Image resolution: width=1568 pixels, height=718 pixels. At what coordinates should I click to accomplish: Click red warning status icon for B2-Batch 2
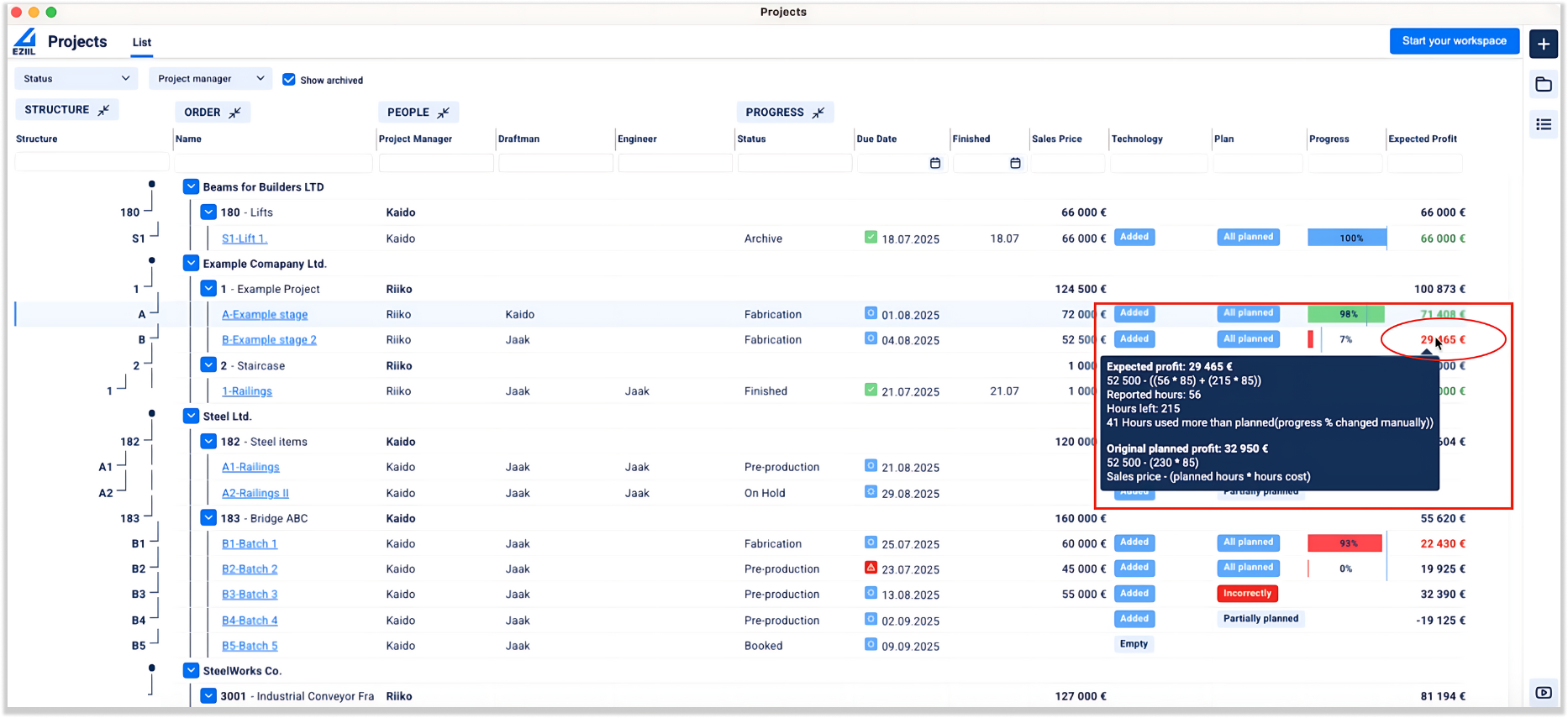[871, 568]
